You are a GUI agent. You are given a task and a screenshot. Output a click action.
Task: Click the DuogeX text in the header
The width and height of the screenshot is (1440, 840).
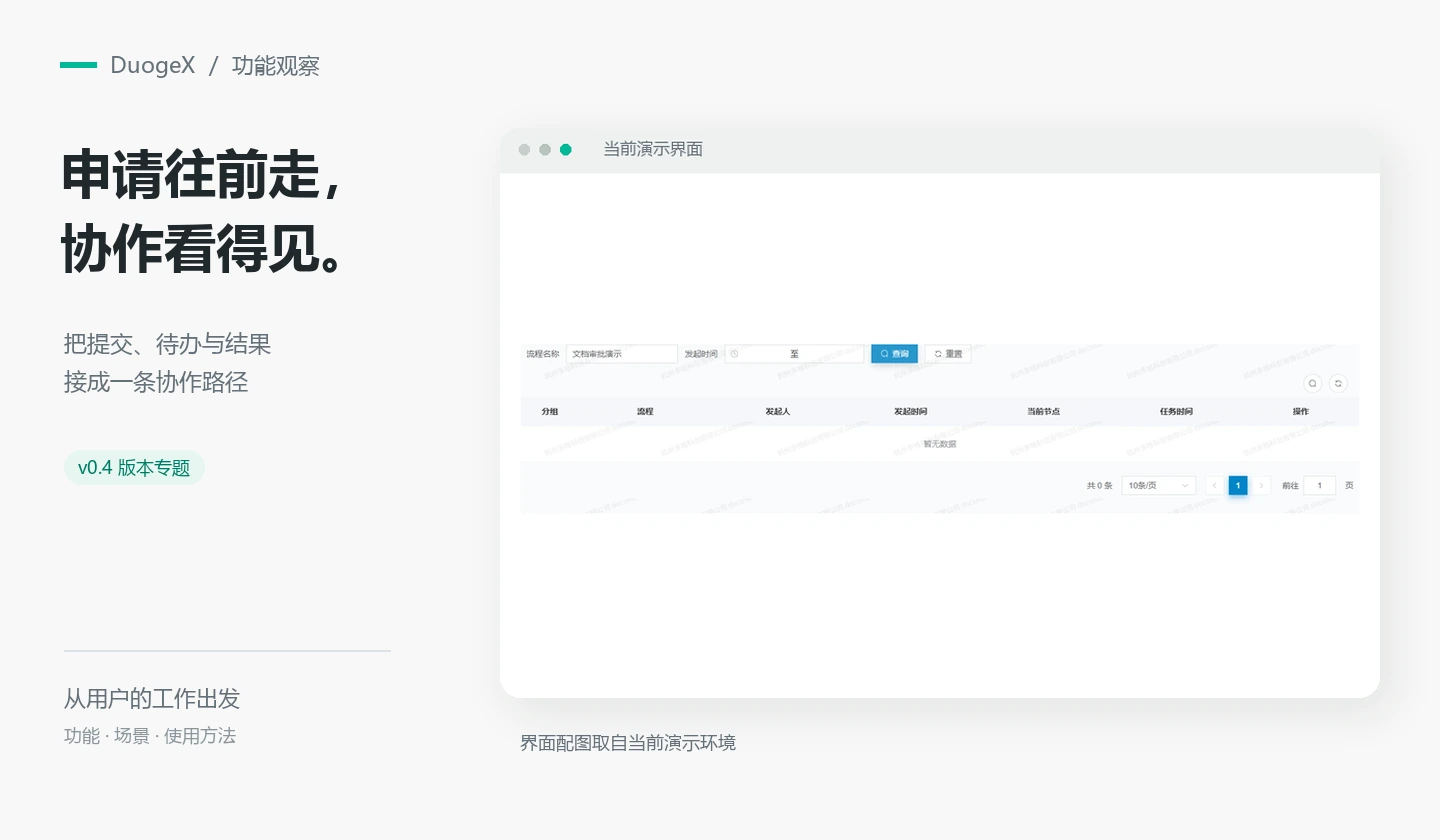pyautogui.click(x=153, y=66)
